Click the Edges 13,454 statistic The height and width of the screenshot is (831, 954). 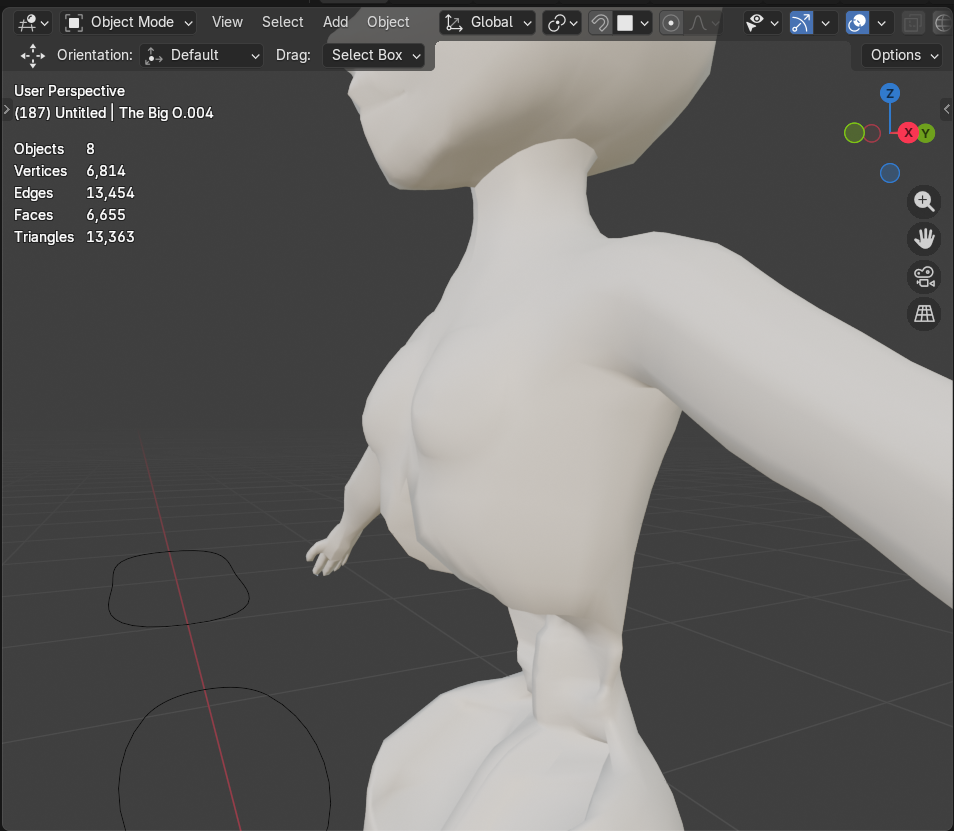click(74, 193)
